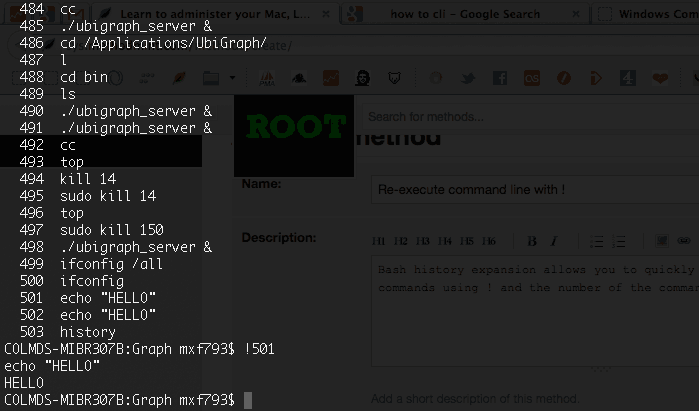The height and width of the screenshot is (411, 699).
Task: Select terminal line '494 kill 14'
Action: 68,179
